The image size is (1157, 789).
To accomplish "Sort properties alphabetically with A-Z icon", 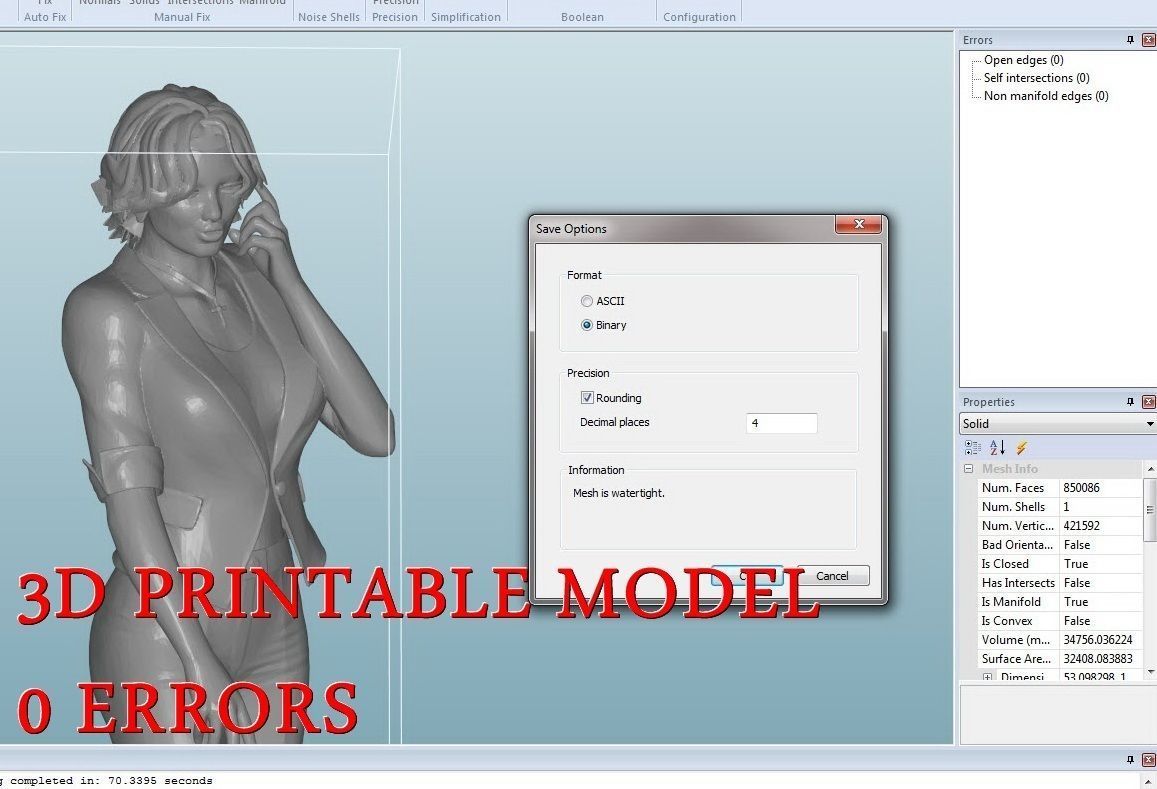I will click(998, 447).
